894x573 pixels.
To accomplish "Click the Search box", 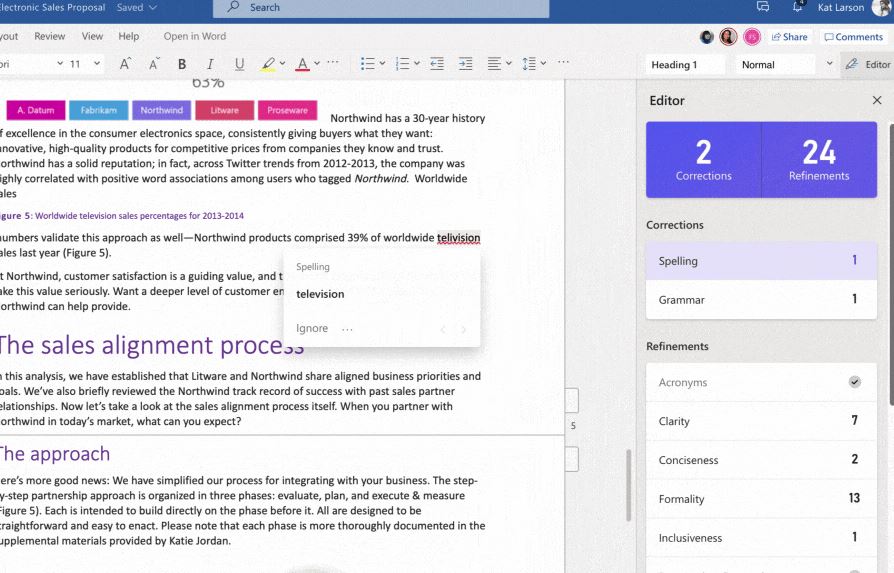I will [381, 8].
